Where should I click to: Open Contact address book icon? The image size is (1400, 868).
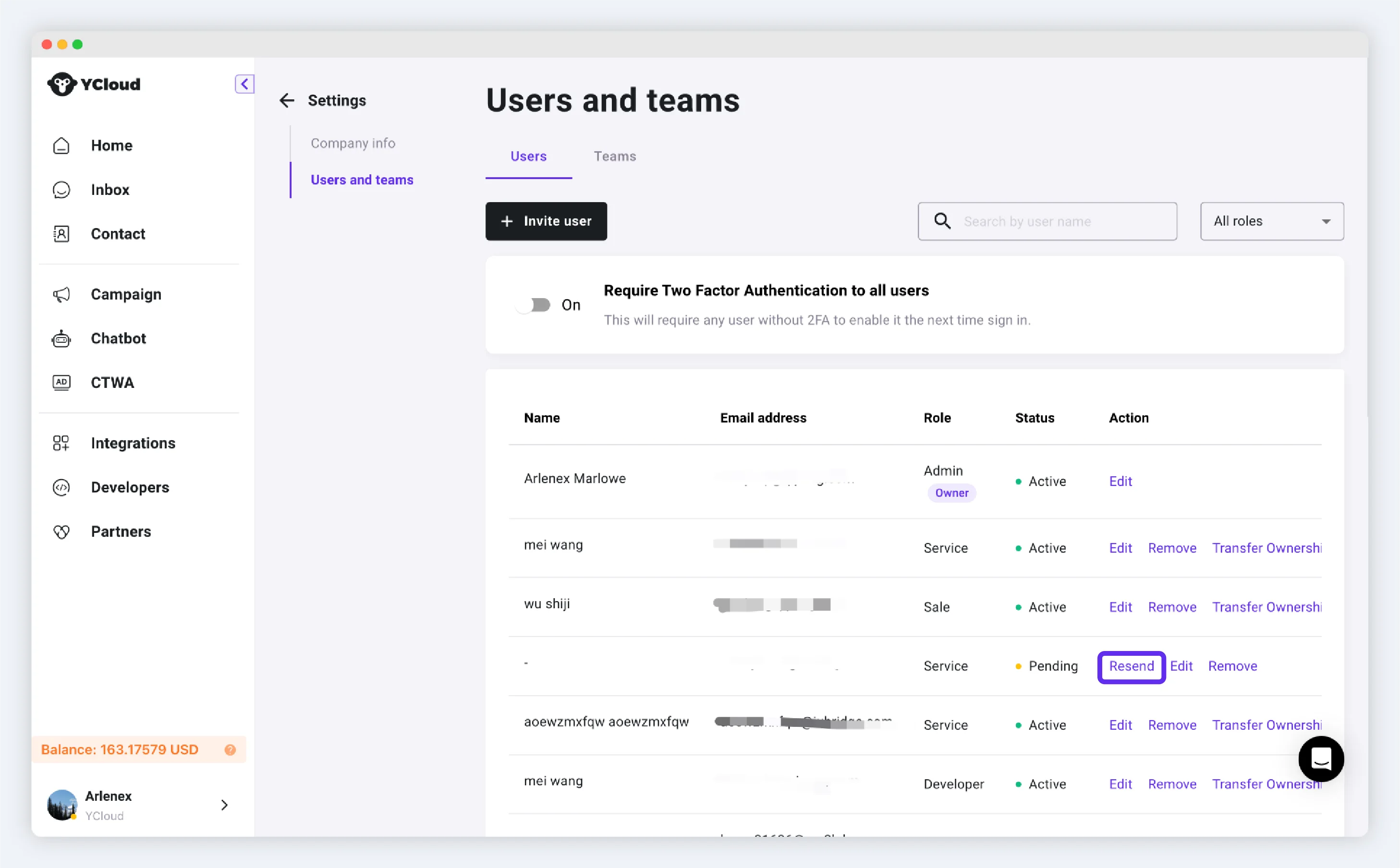click(61, 234)
